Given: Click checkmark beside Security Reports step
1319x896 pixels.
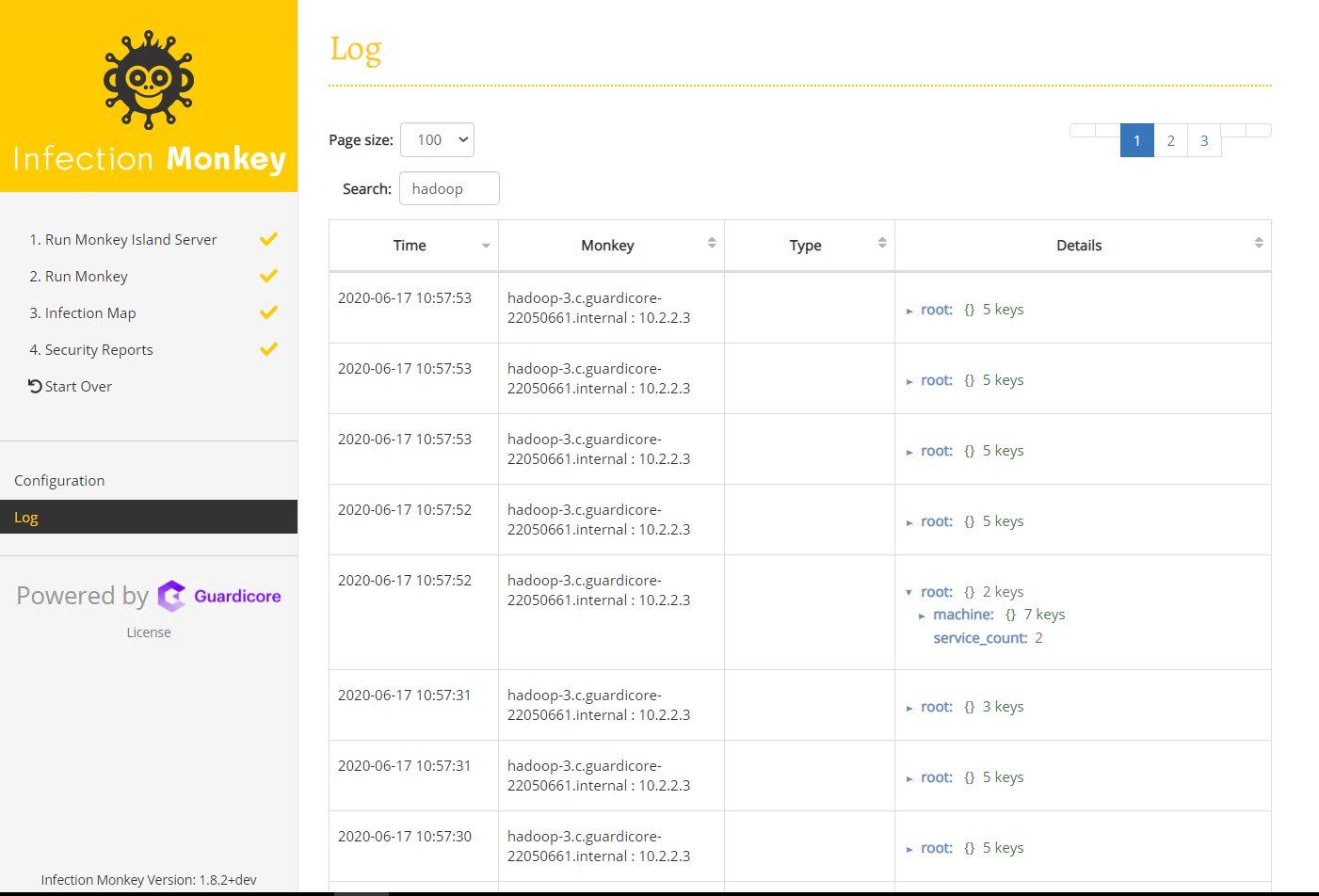Looking at the screenshot, I should point(268,348).
